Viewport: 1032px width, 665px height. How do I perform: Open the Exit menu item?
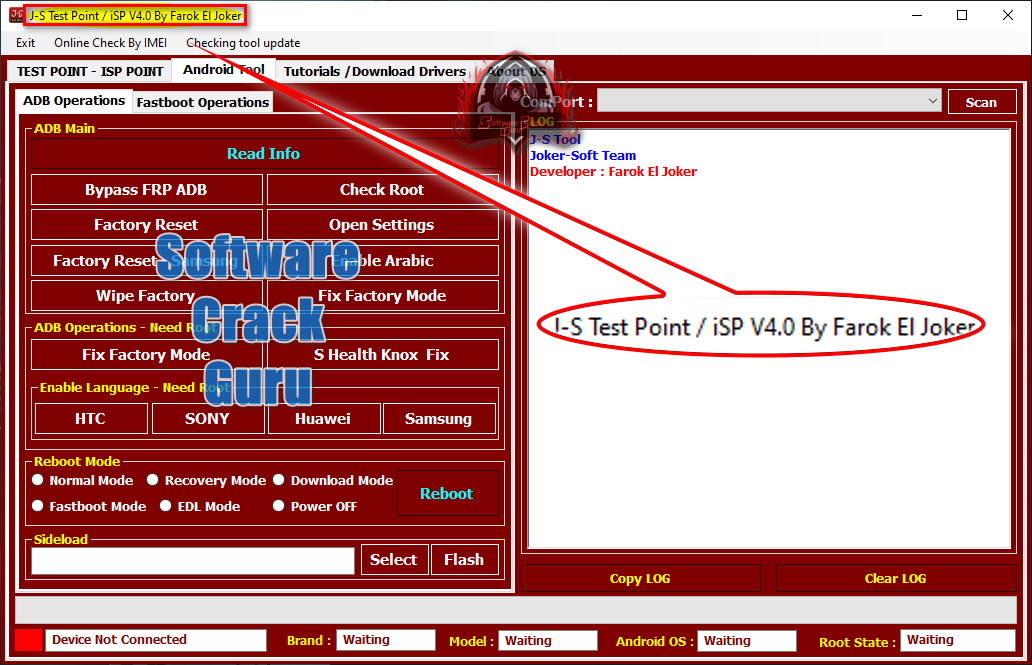pos(26,43)
